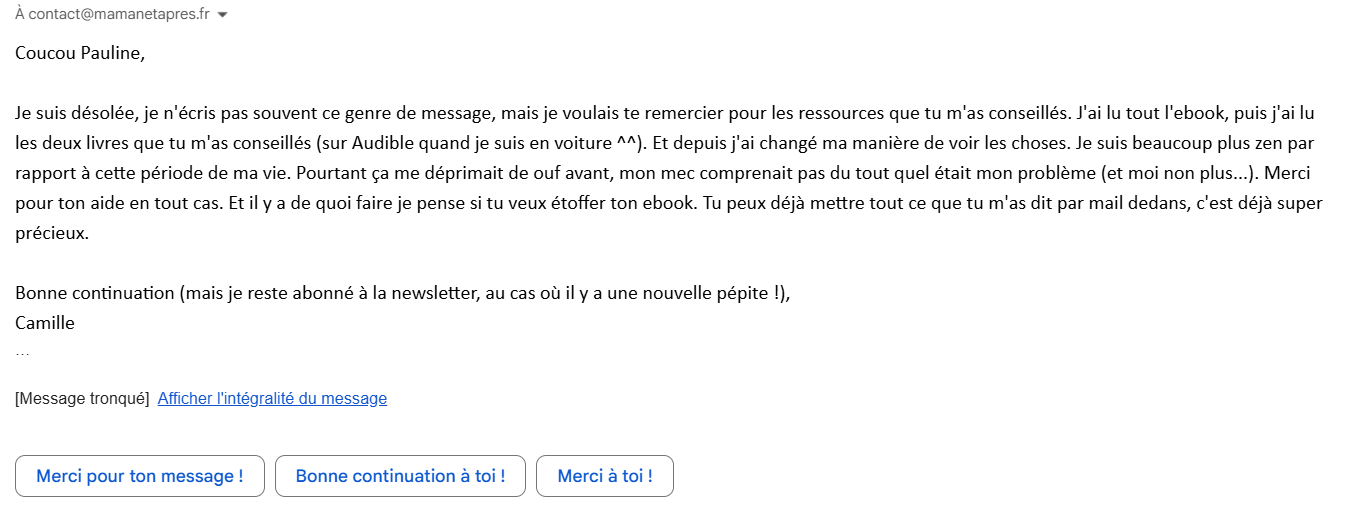Click the "Afficher l'intégralité du message" link
The width and height of the screenshot is (1350, 507).
(272, 398)
